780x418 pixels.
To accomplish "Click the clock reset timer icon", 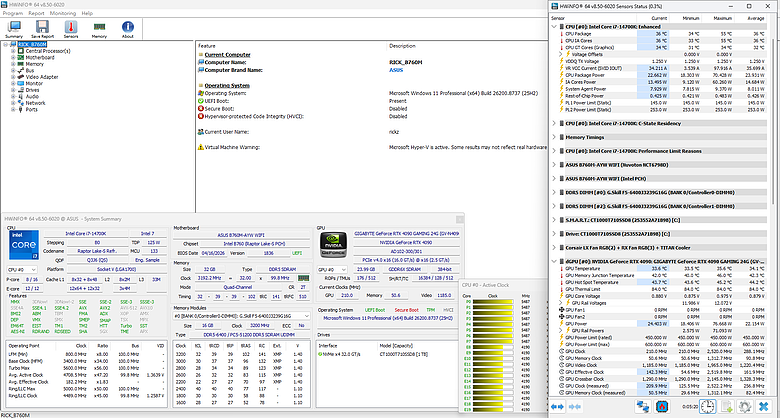I will click(x=707, y=407).
